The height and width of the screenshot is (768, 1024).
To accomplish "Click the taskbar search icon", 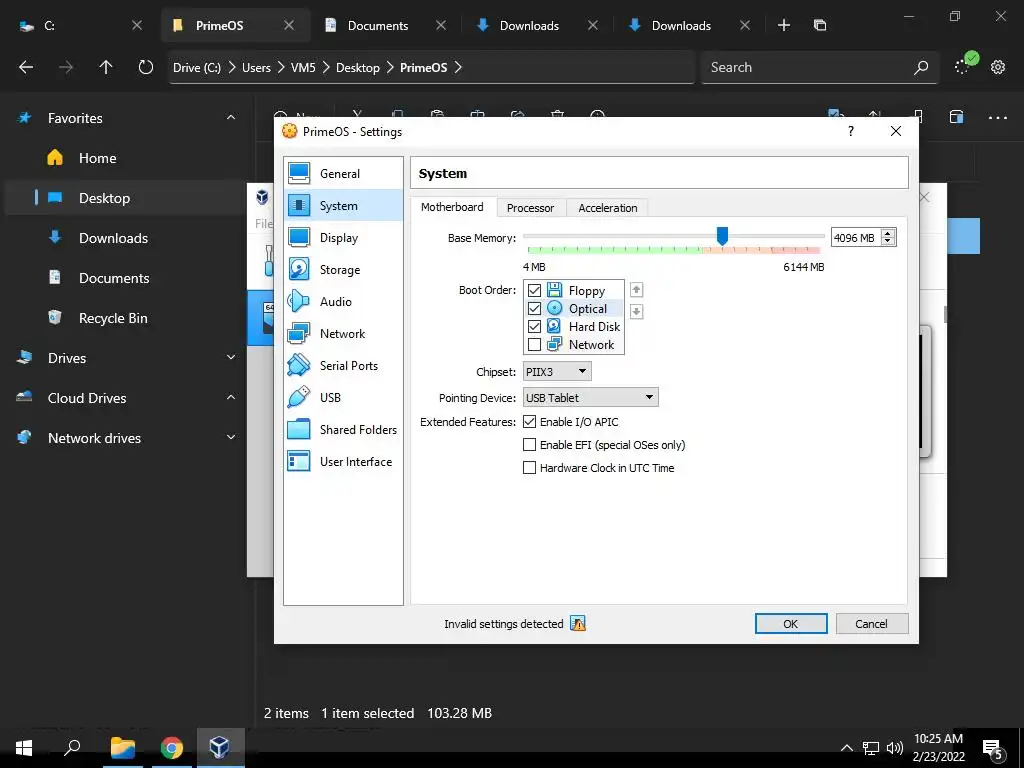I will 72,747.
